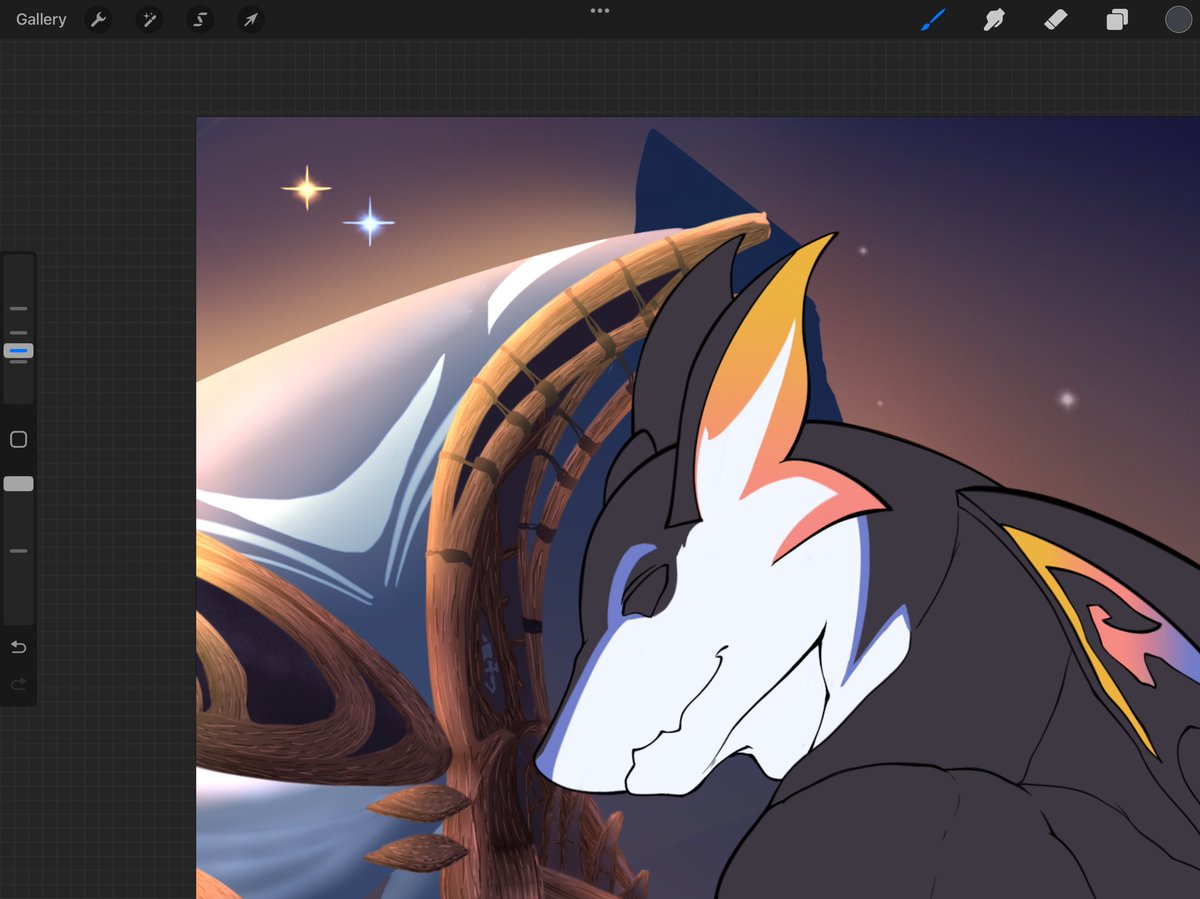
Task: Open the Layers panel
Action: point(1117,19)
